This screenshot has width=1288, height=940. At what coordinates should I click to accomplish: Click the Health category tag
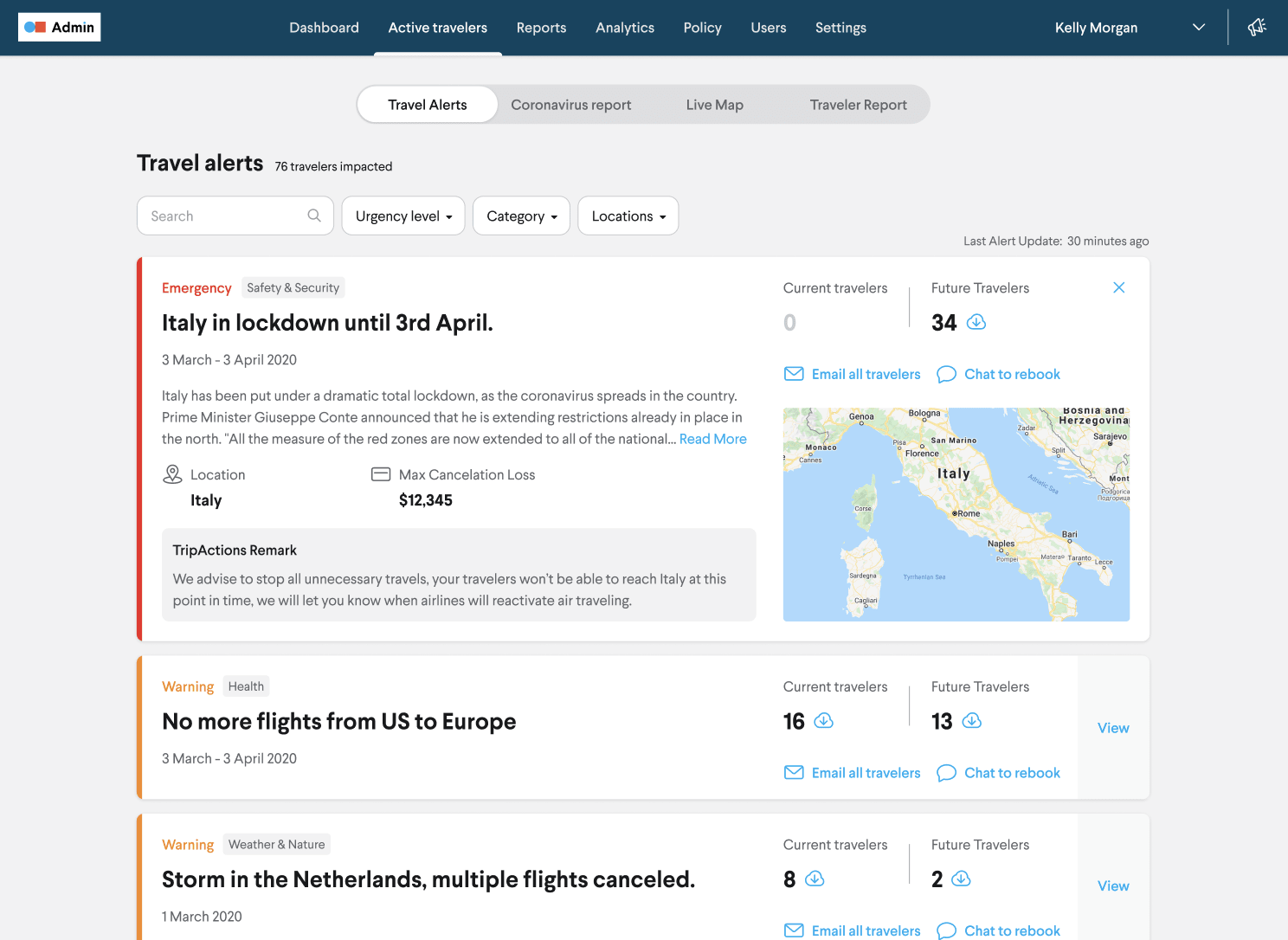pos(246,686)
